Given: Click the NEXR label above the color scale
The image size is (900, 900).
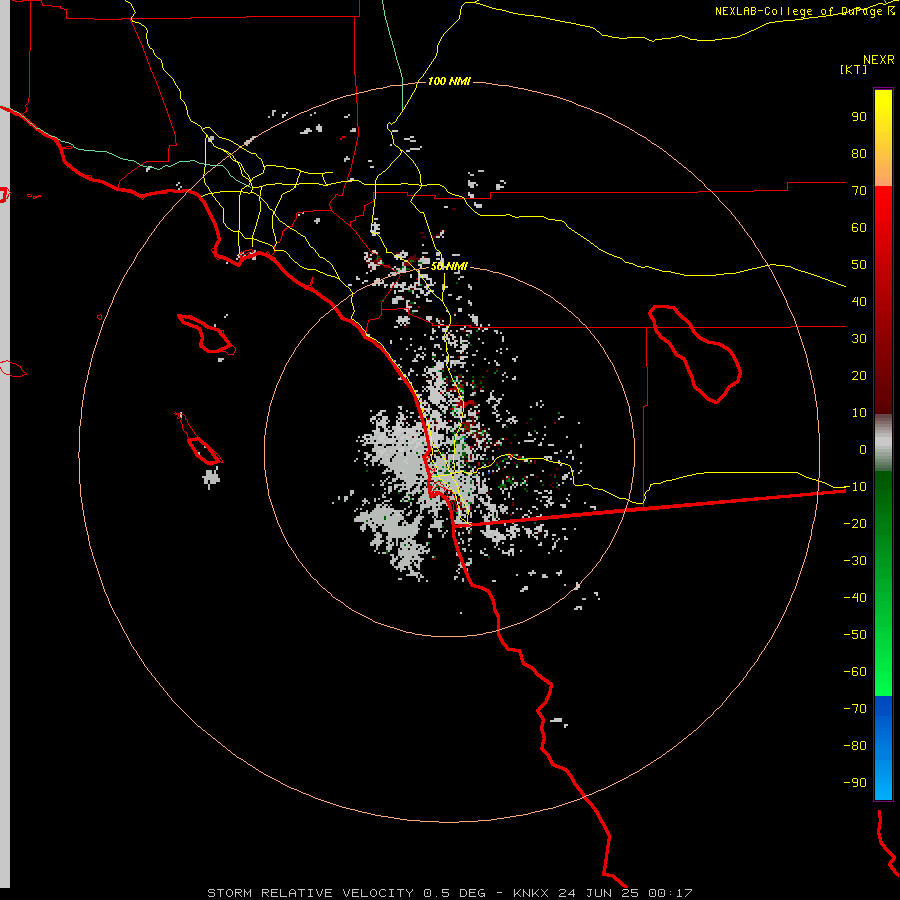Looking at the screenshot, I should [879, 60].
